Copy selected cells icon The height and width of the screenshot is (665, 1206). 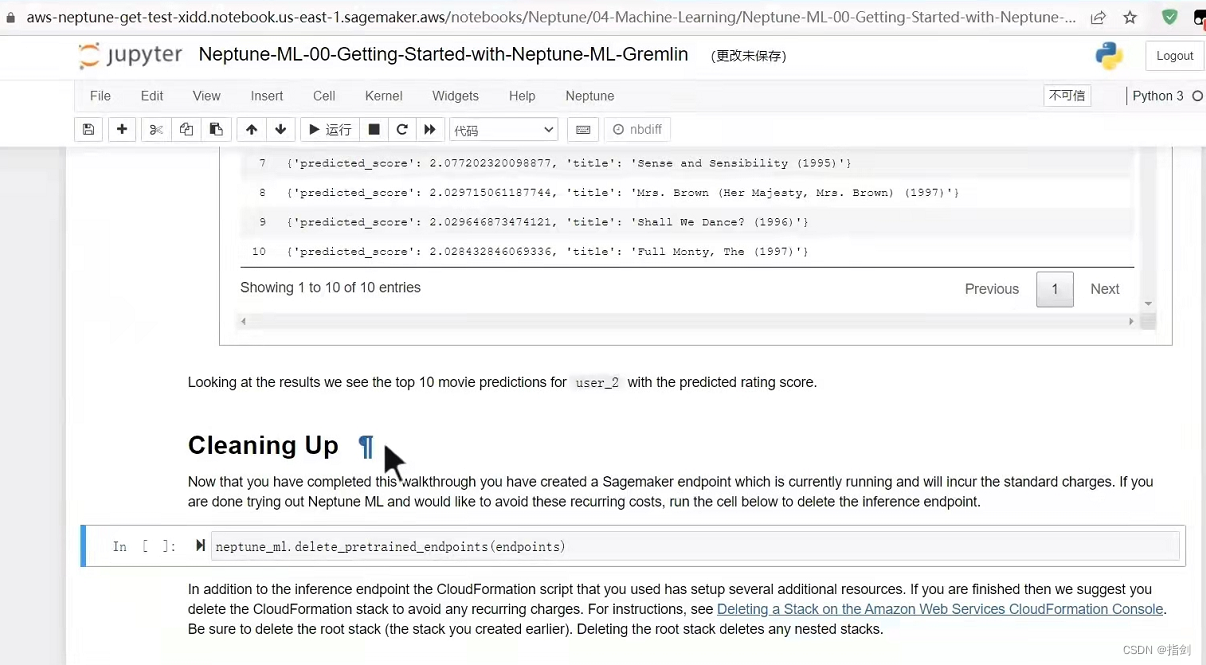[x=186, y=129]
